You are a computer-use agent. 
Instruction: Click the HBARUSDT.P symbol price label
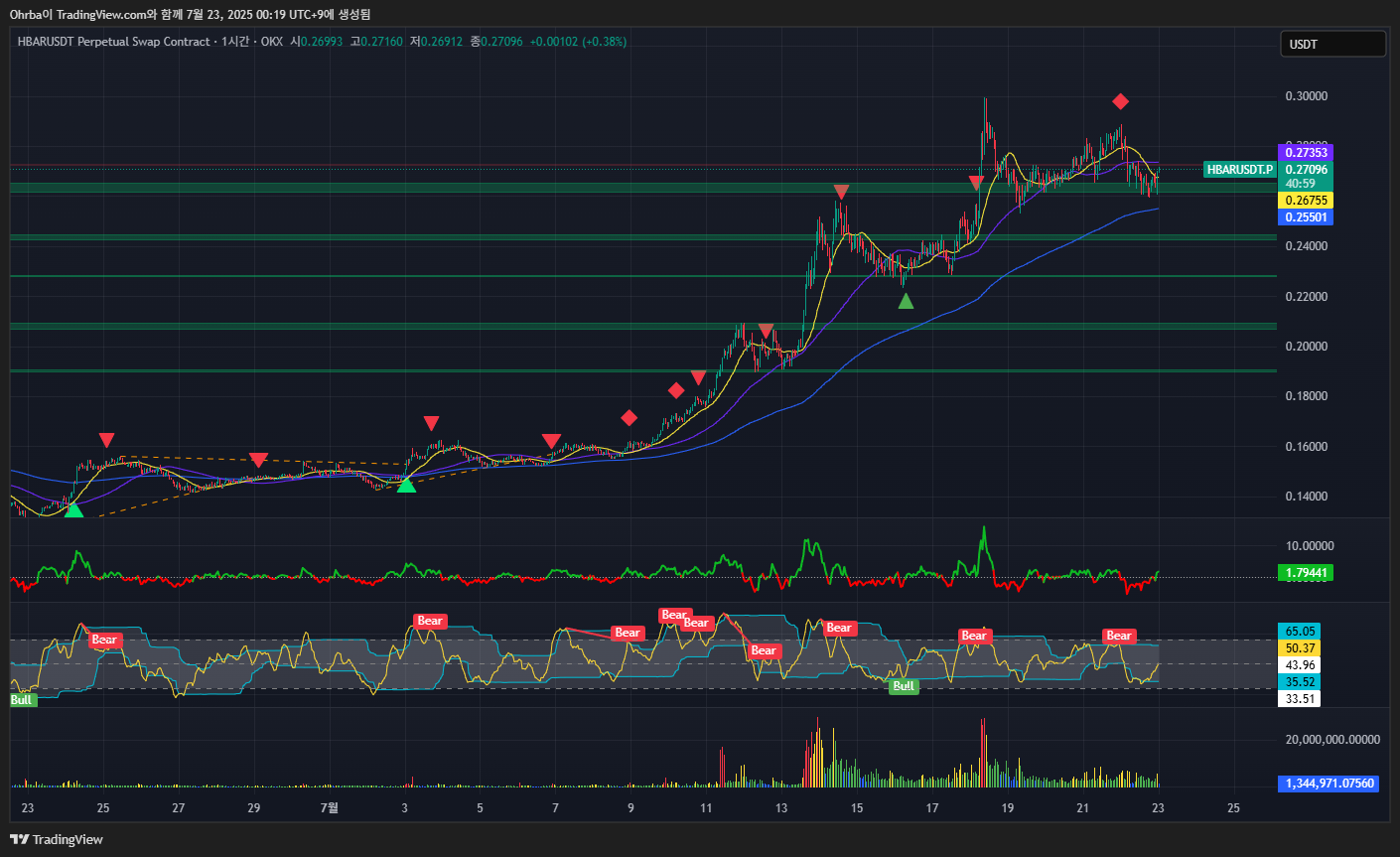(1239, 170)
